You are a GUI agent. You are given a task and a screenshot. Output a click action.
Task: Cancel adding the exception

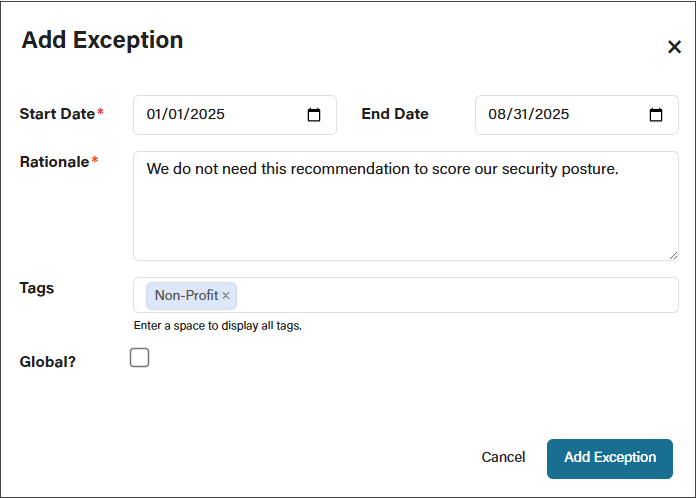tap(503, 457)
